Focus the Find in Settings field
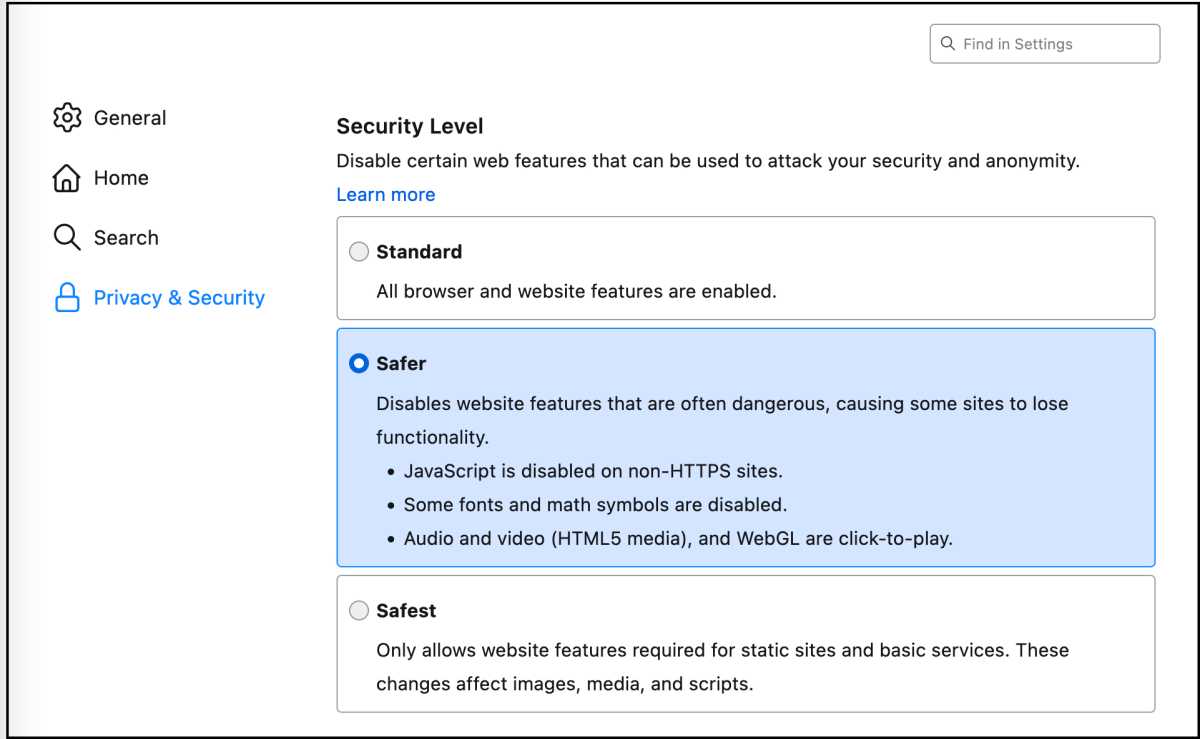 [x=1045, y=44]
